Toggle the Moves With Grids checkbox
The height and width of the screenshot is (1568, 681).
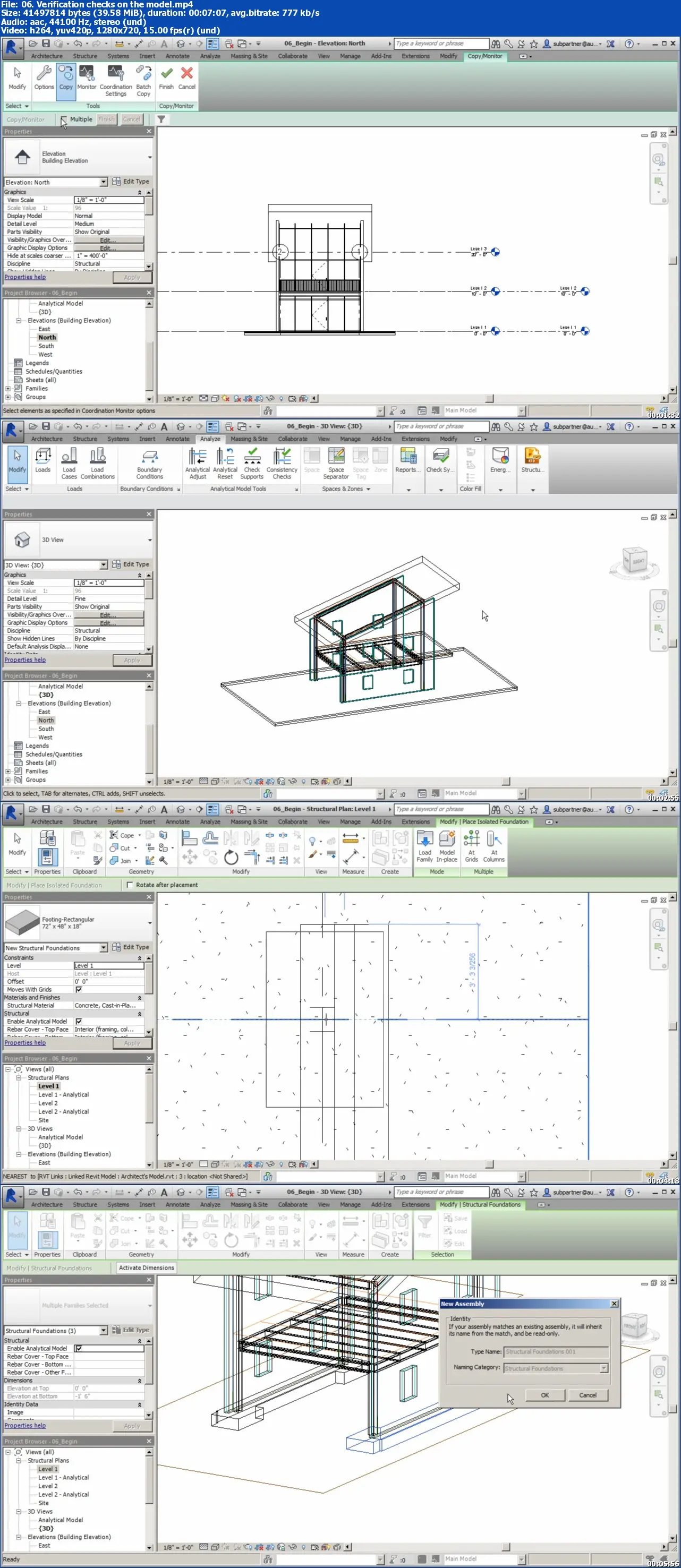click(x=79, y=990)
